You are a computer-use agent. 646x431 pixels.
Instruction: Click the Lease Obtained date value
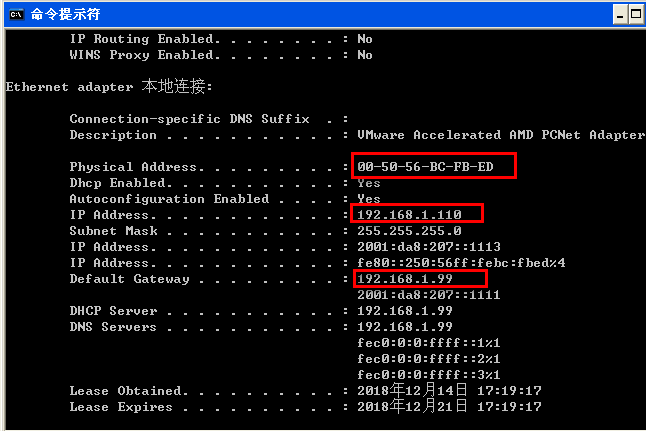click(x=449, y=390)
